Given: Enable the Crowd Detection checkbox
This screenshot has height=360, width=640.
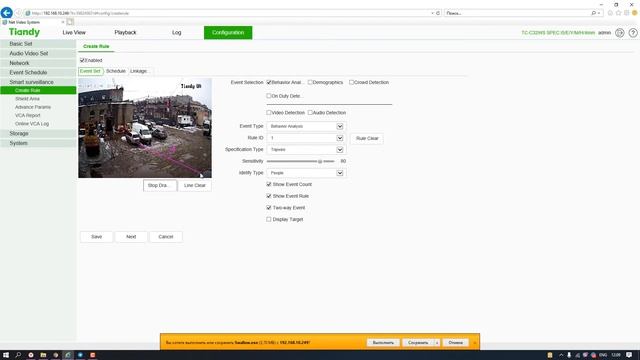Looking at the screenshot, I should pyautogui.click(x=351, y=82).
